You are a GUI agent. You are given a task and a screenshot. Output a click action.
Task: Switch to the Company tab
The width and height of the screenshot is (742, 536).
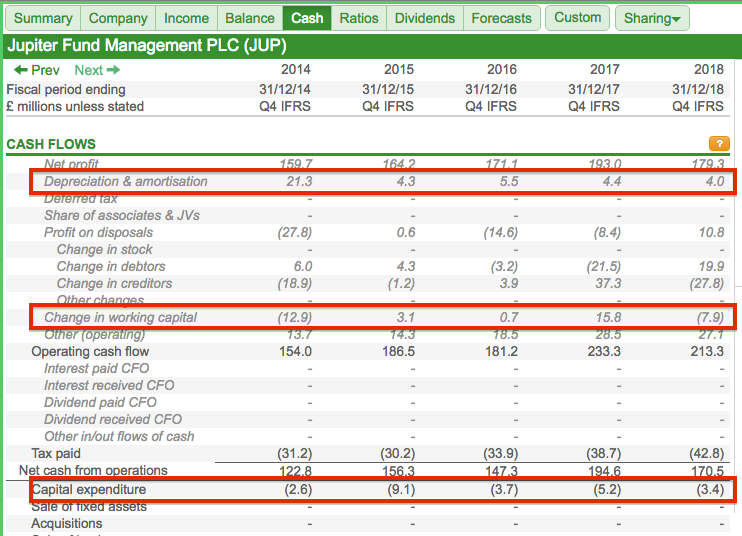(x=118, y=18)
